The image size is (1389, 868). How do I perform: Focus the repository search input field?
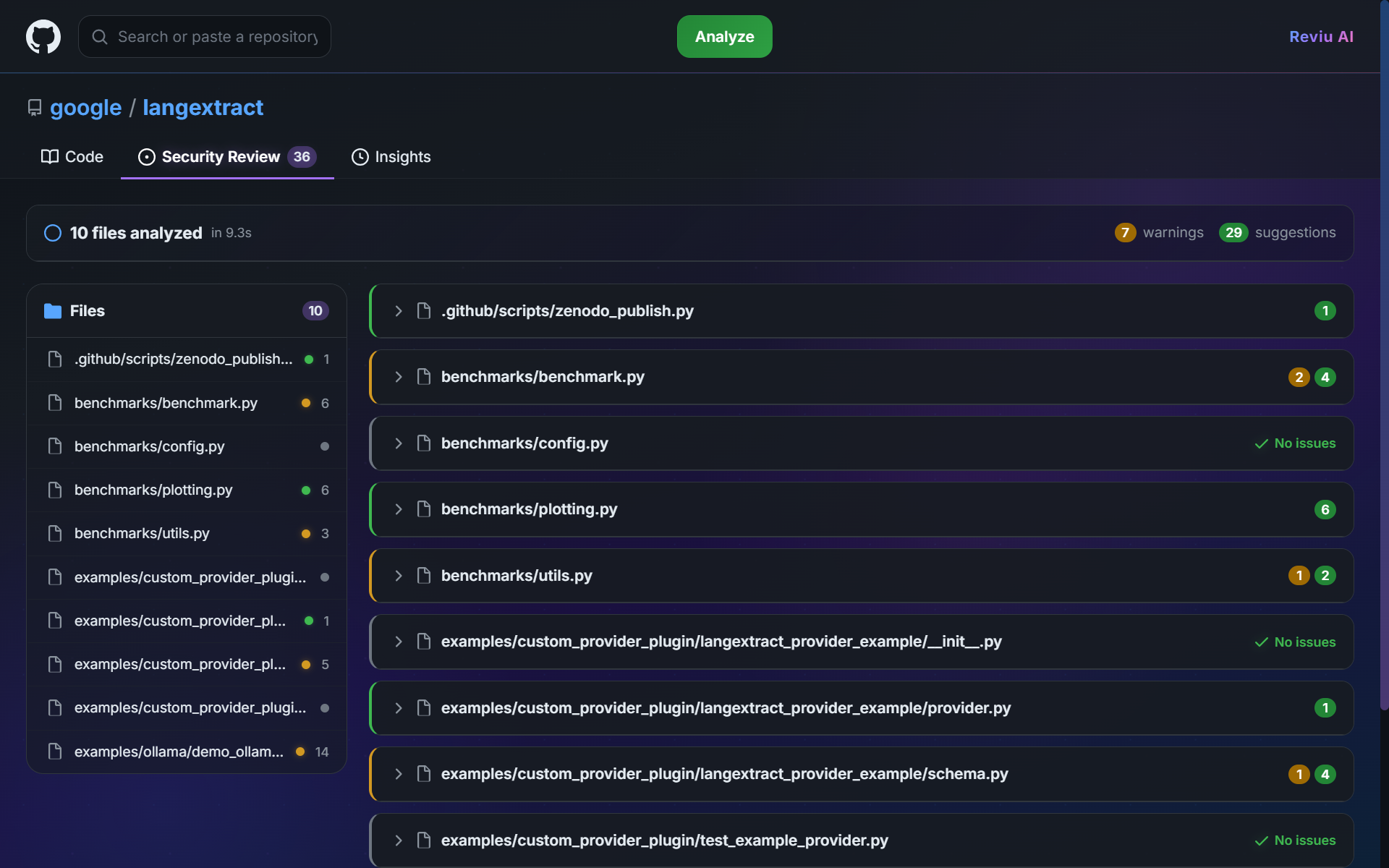coord(217,37)
